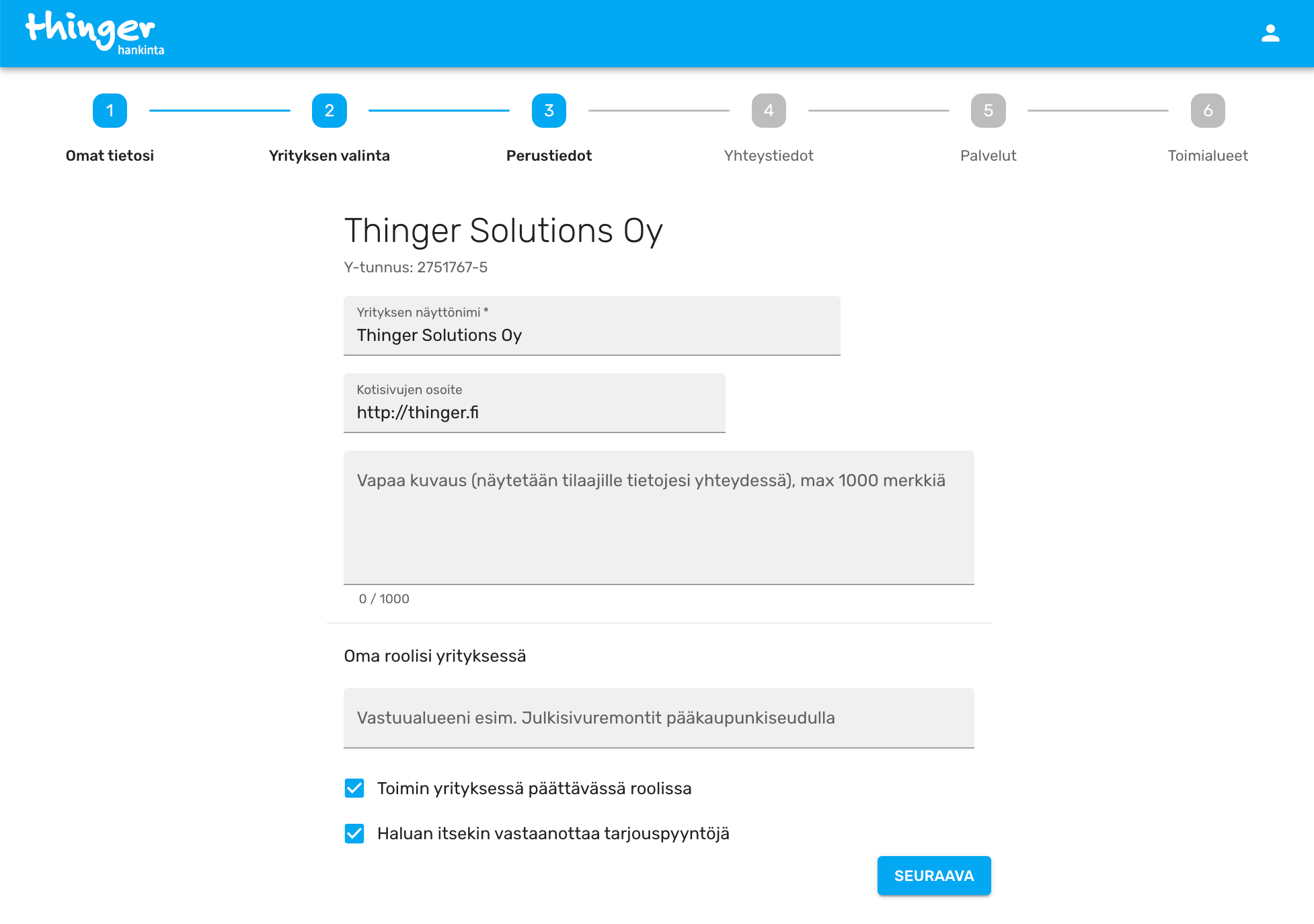Focus the Yrityksen näyttönimi field
This screenshot has width=1314, height=924.
coord(592,334)
